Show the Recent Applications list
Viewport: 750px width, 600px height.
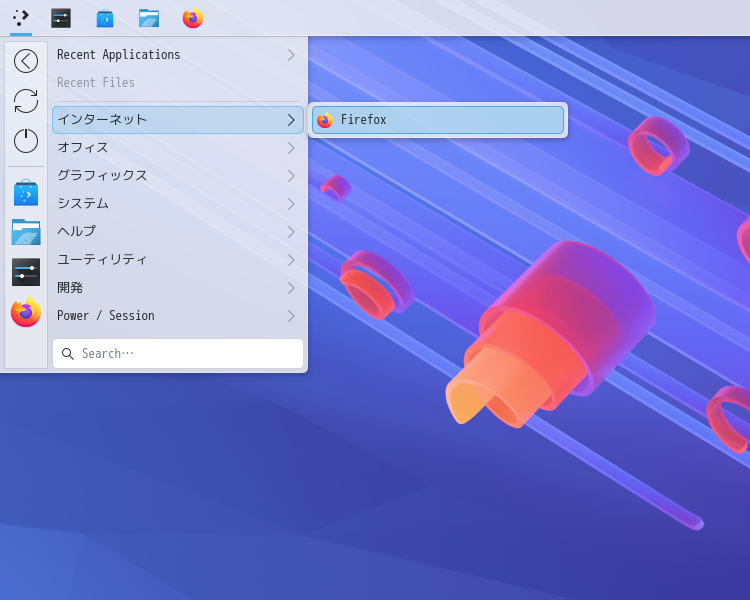coord(177,55)
